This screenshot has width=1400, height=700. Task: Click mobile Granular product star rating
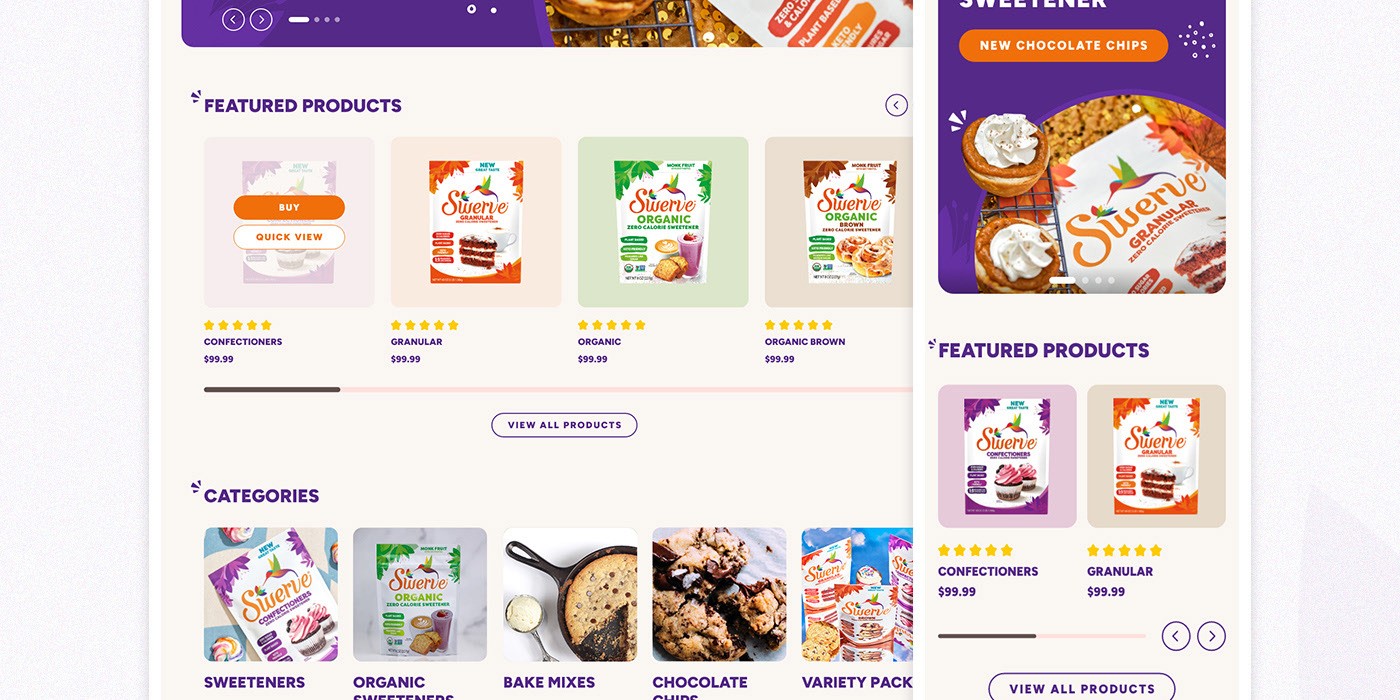(x=1124, y=550)
